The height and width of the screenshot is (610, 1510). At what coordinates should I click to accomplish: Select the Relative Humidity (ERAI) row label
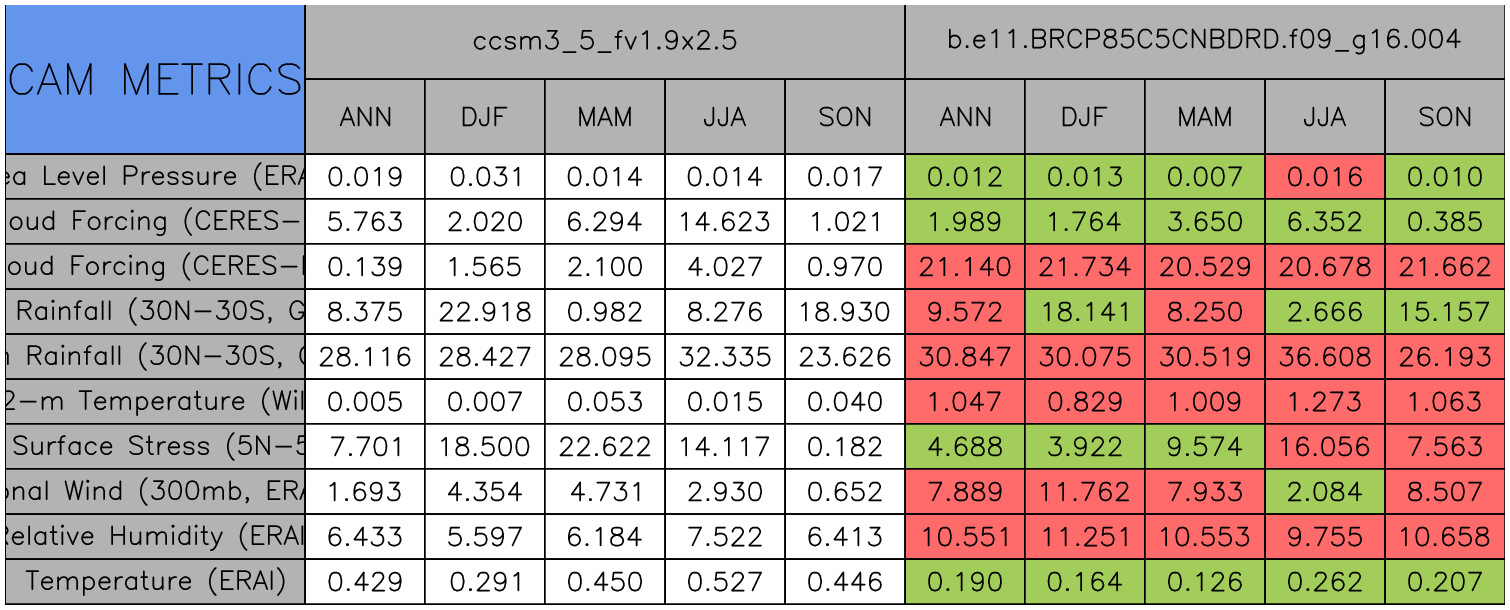pos(154,536)
